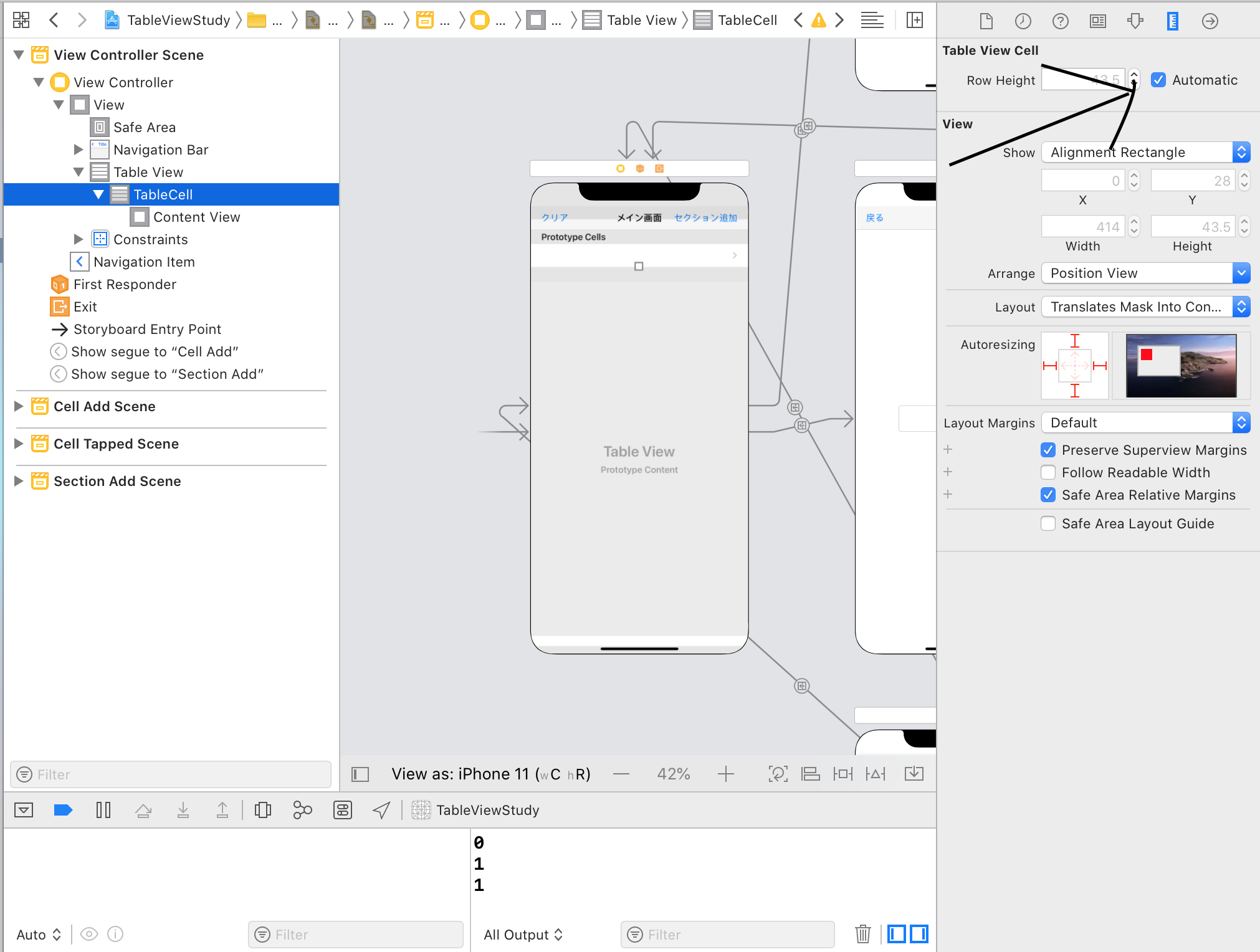
Task: Click the Add Editor button in jump bar
Action: (914, 20)
